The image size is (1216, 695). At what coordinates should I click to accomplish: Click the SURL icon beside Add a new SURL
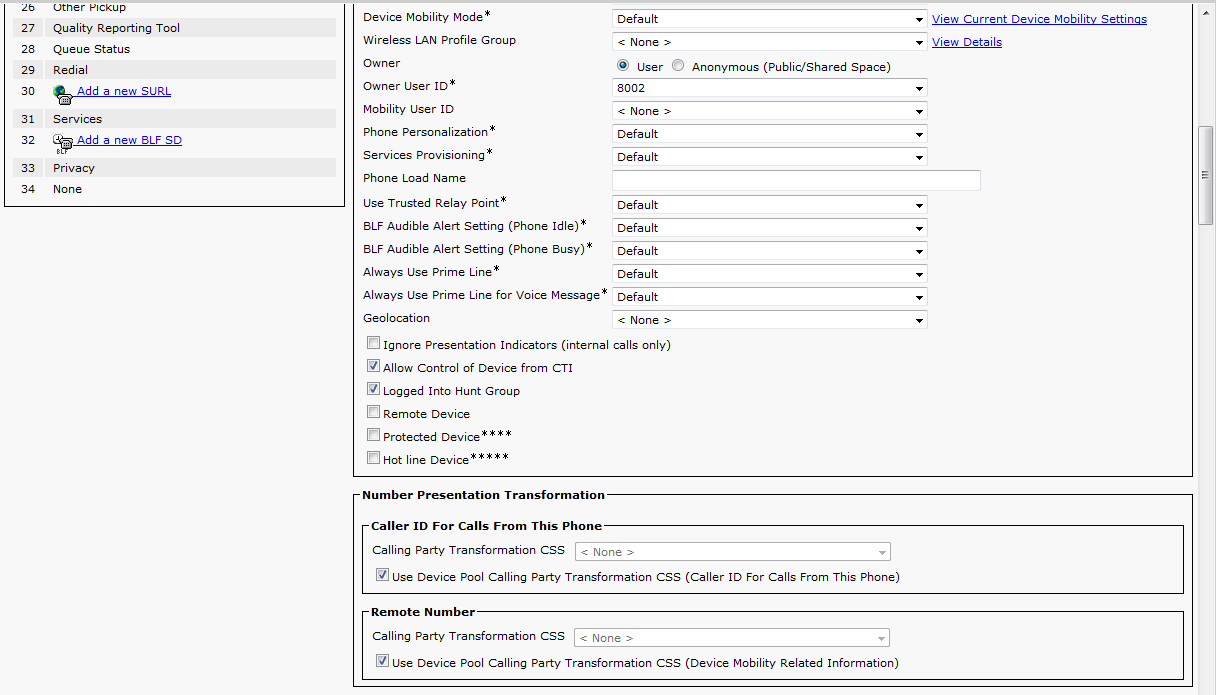click(62, 94)
